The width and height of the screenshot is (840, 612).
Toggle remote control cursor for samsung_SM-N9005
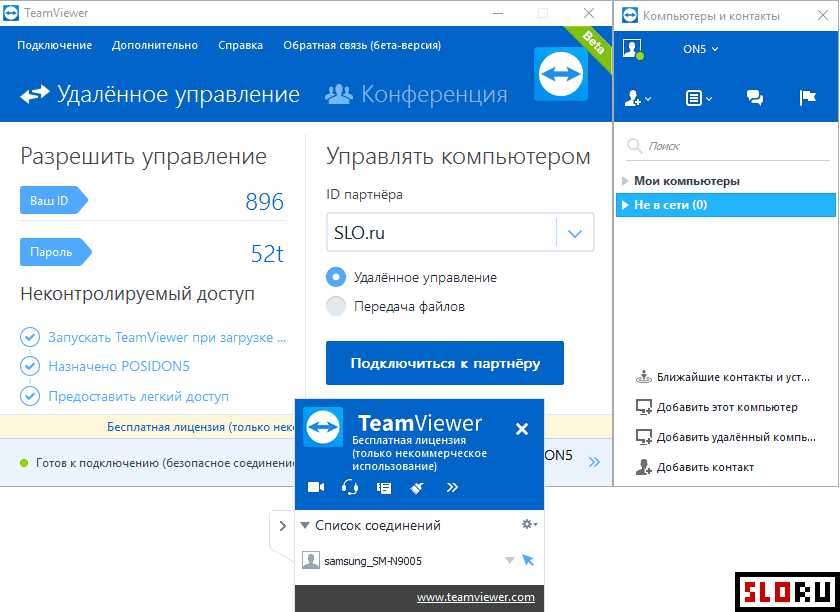click(x=528, y=560)
